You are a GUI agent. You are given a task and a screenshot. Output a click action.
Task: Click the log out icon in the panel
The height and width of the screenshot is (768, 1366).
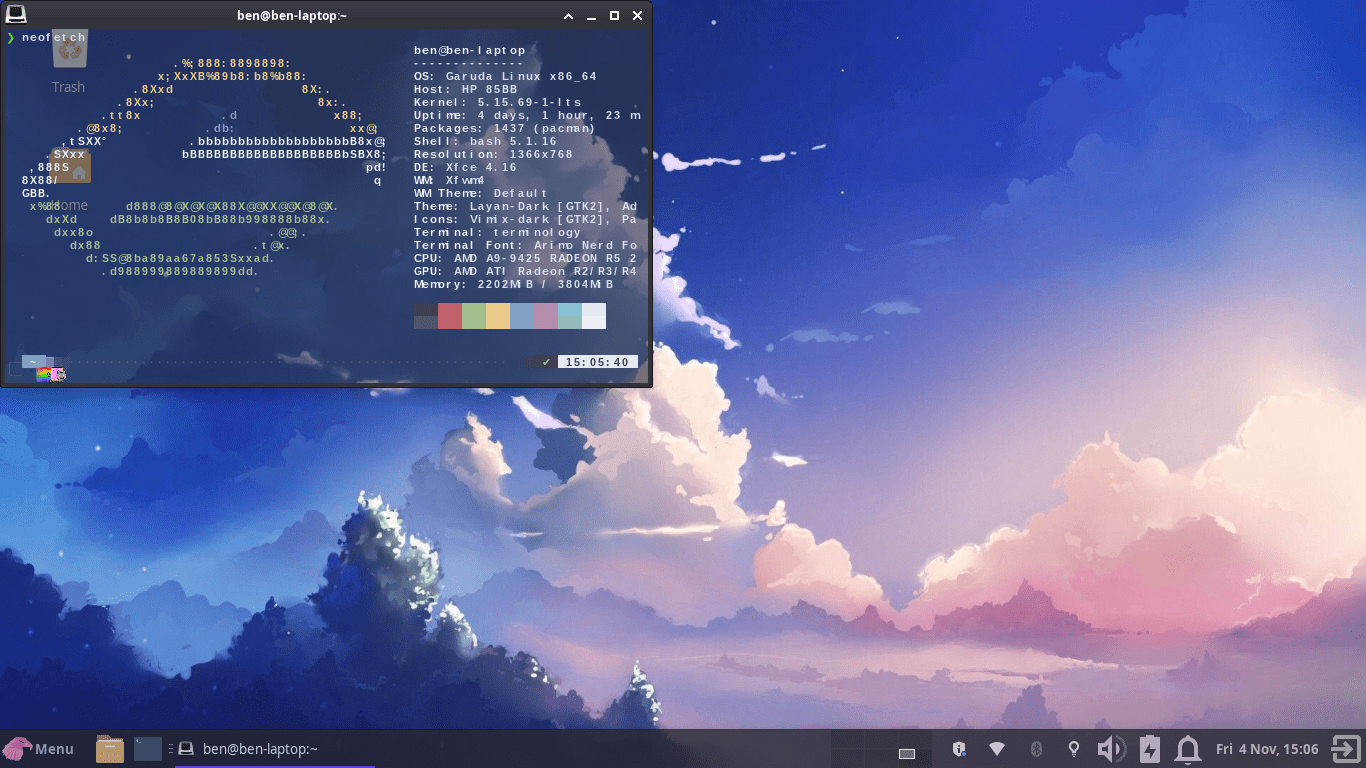tap(1346, 748)
